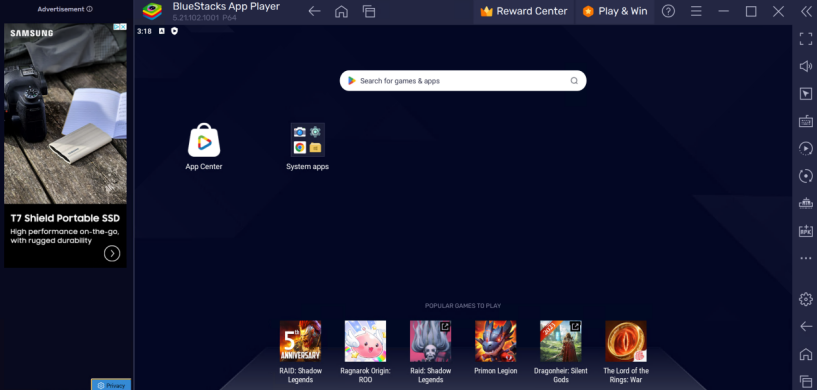Open Ragnarok Origin: ROO game
817x390 pixels.
click(365, 341)
